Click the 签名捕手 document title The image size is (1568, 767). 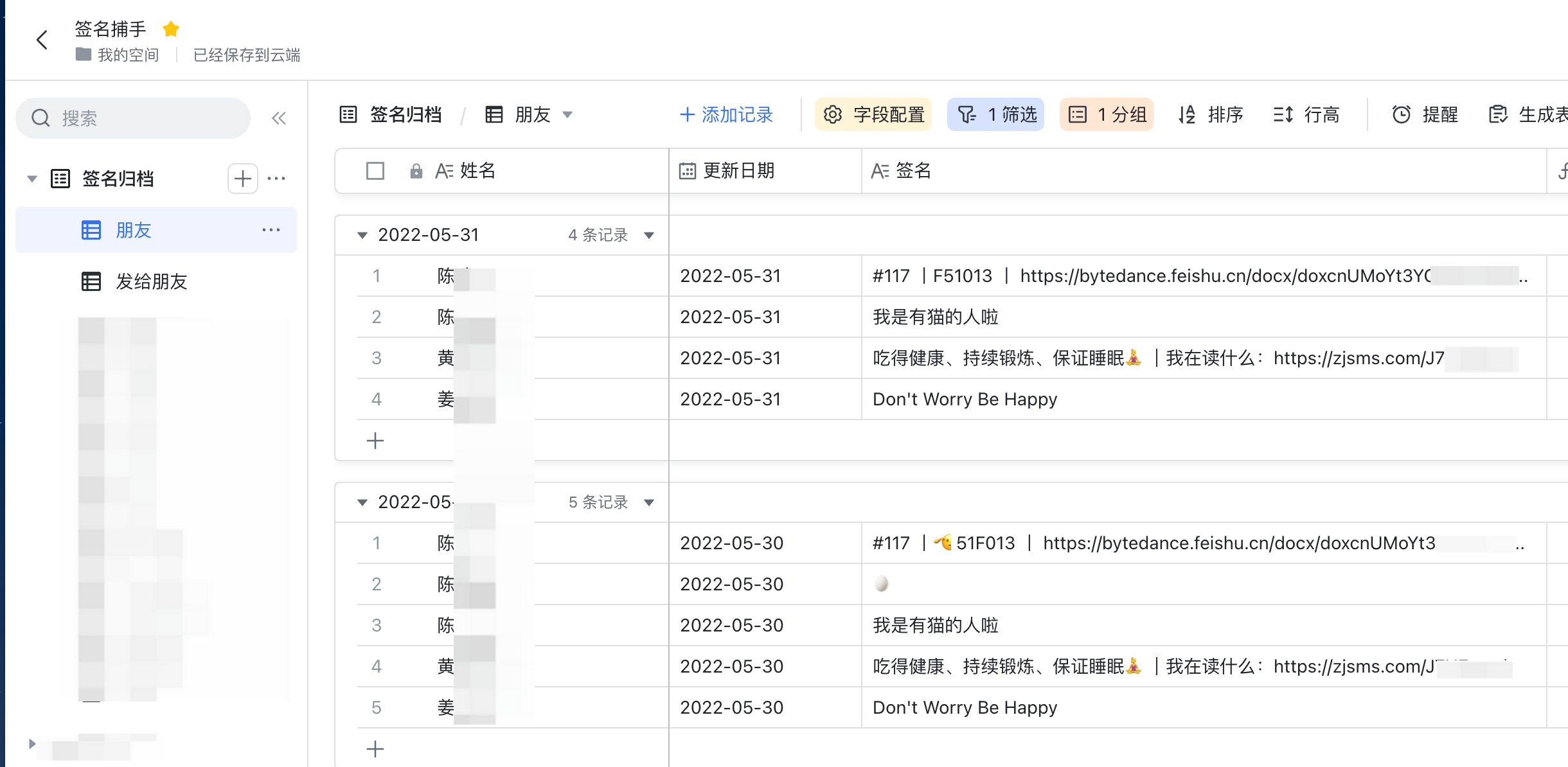(111, 29)
